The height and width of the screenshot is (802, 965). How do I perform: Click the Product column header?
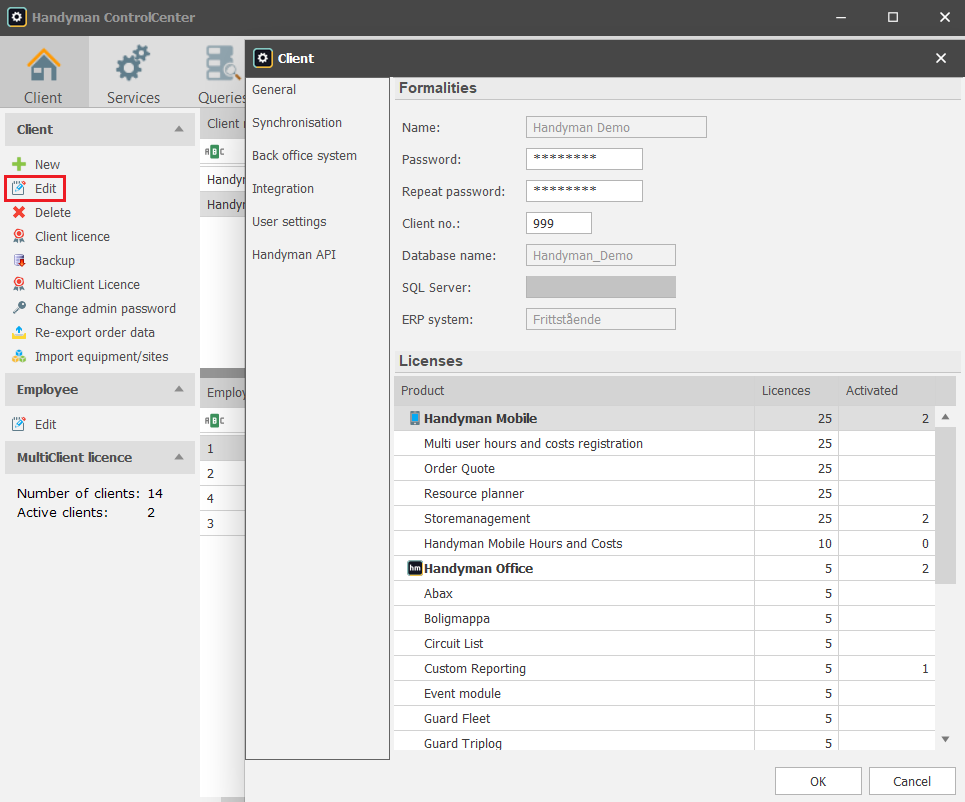574,391
